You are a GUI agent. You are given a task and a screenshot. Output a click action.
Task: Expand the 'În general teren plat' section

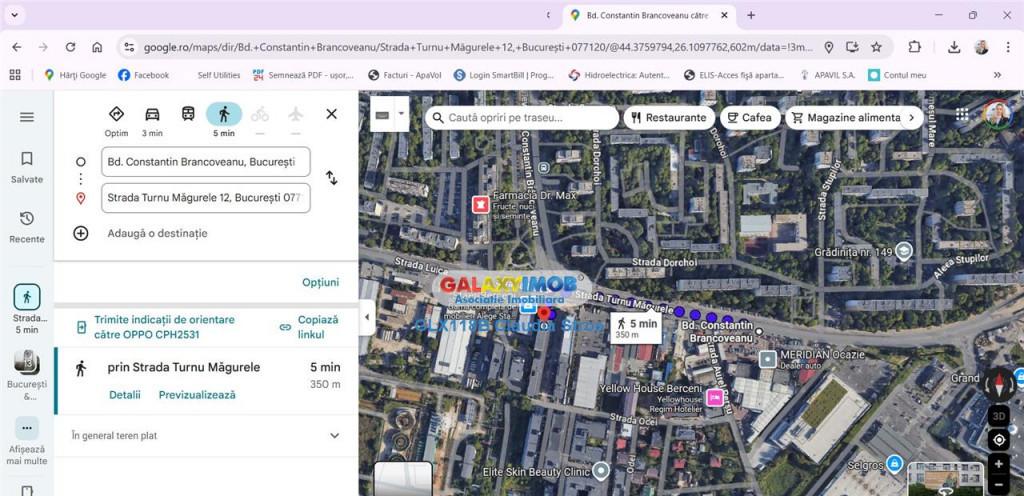point(334,436)
